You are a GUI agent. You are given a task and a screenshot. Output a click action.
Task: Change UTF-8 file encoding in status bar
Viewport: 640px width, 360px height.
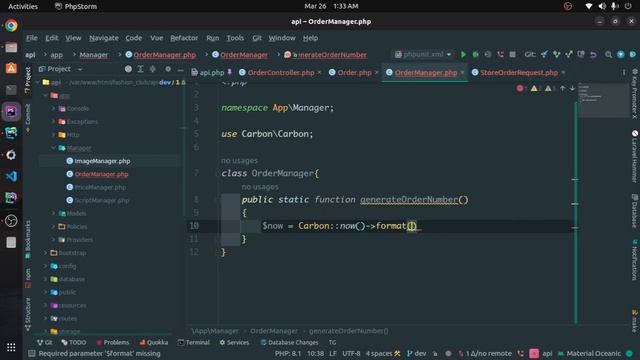pyautogui.click(x=351, y=353)
